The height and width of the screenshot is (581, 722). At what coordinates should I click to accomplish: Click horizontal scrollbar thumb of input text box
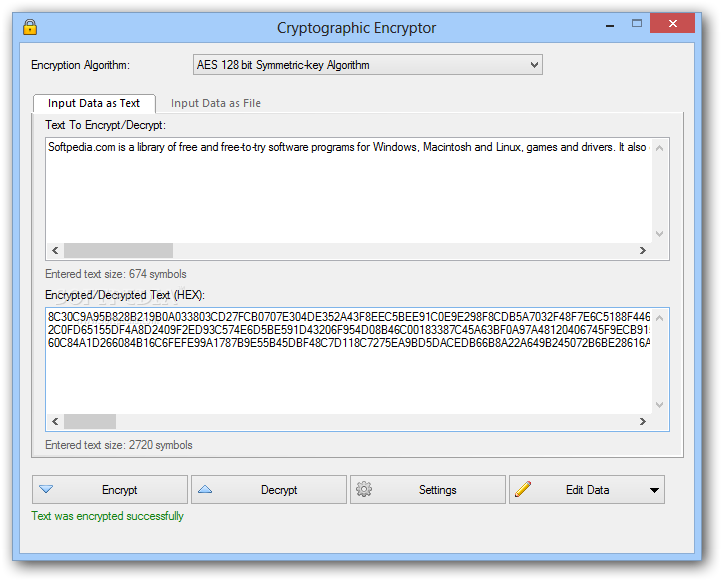point(118,250)
